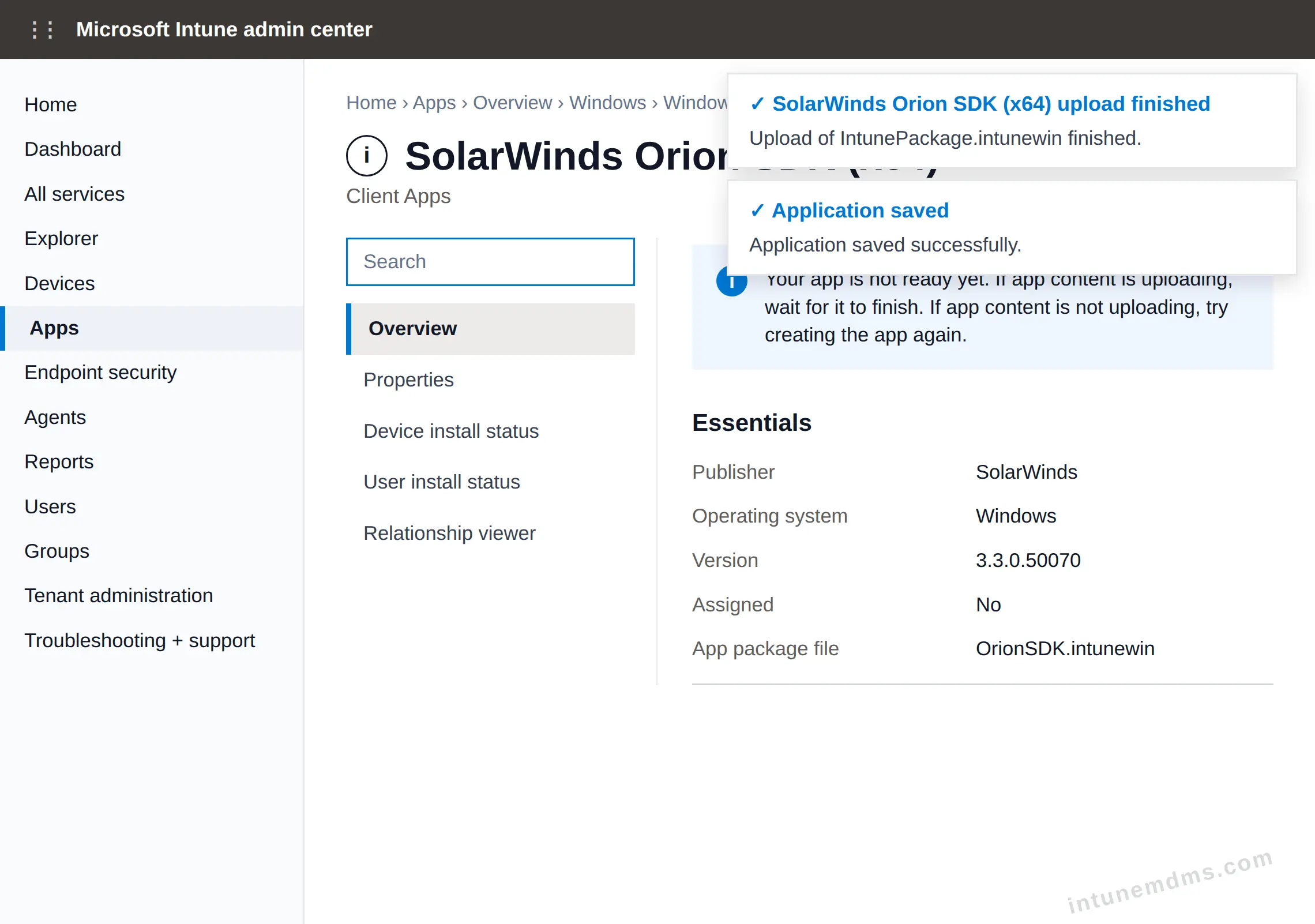The width and height of the screenshot is (1315, 924).
Task: Click the Home breadcrumb link
Action: click(x=371, y=102)
